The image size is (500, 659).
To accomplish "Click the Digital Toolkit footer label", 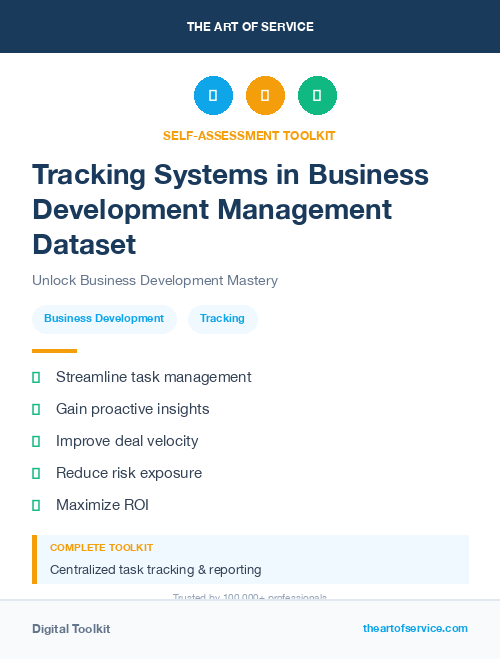I will pyautogui.click(x=71, y=629).
